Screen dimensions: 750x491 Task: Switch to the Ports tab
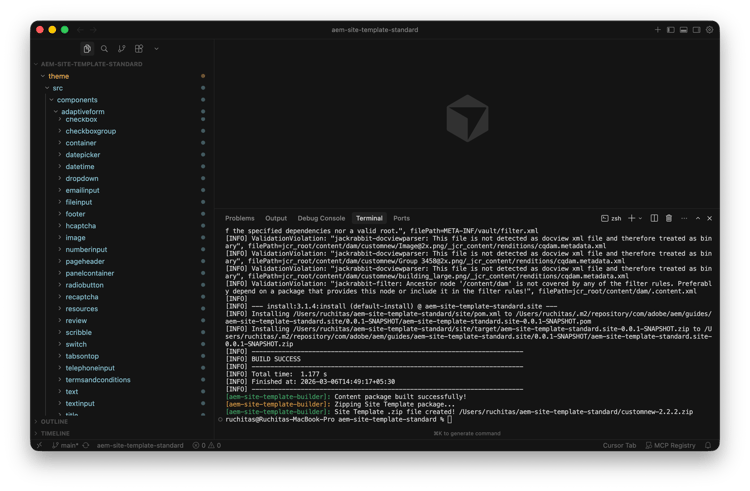[x=401, y=218]
